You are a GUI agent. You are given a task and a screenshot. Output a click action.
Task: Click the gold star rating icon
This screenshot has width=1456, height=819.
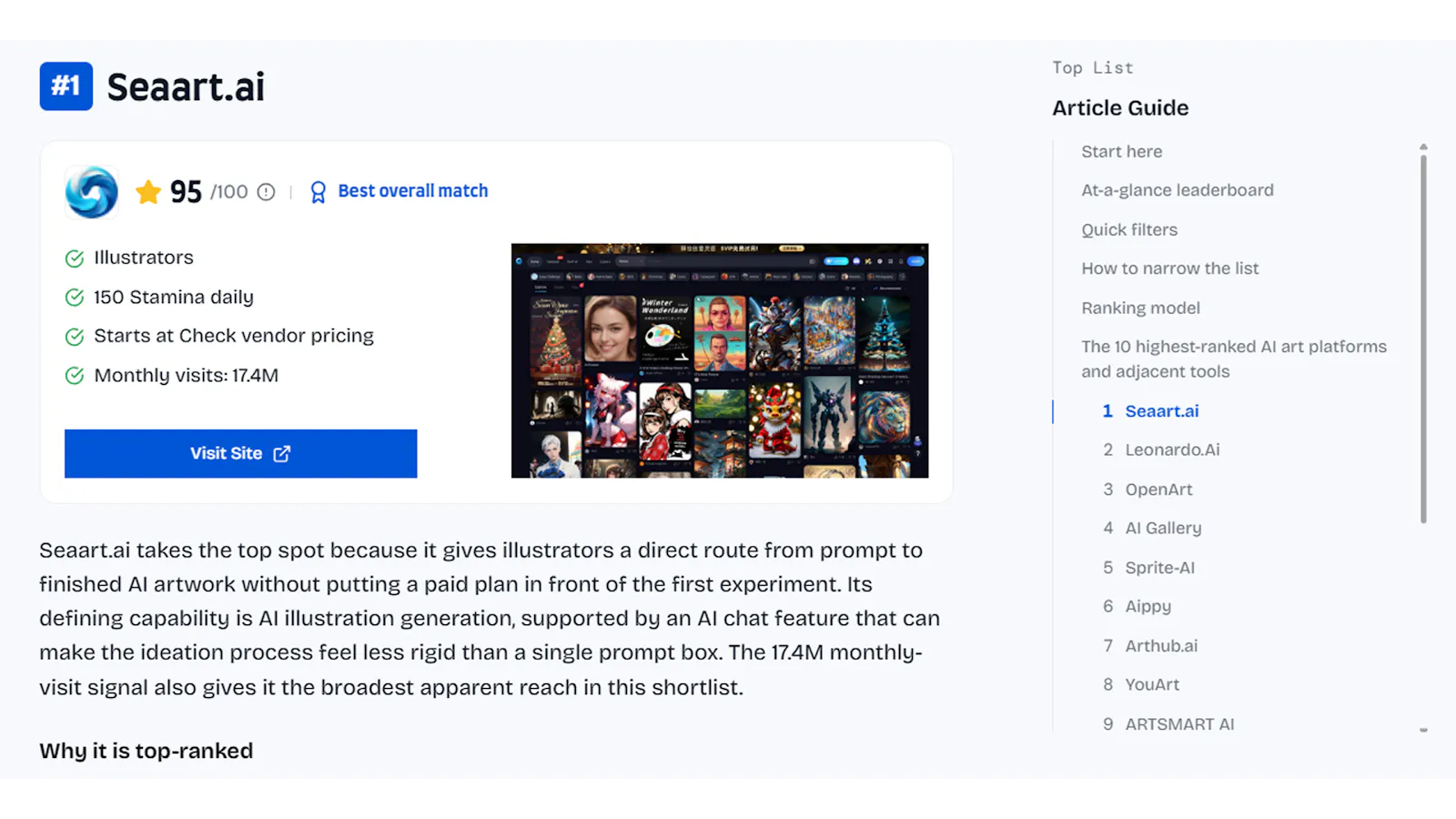[148, 192]
